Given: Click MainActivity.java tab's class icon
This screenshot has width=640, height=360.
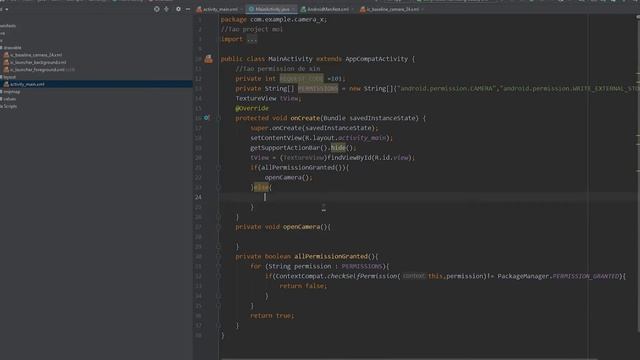Looking at the screenshot, I should (251, 9).
